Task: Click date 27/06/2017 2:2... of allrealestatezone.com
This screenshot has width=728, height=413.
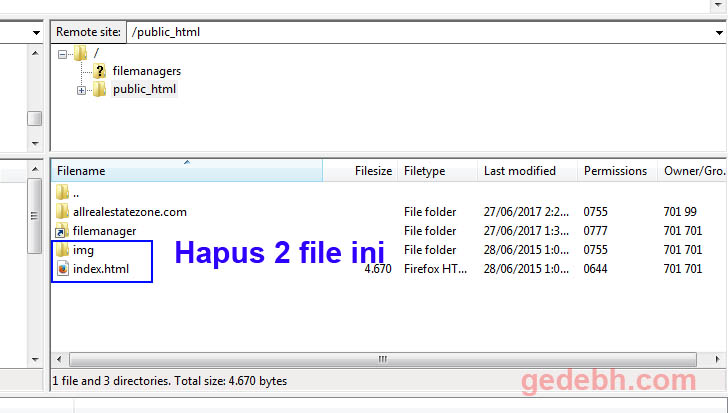Action: coord(526,212)
